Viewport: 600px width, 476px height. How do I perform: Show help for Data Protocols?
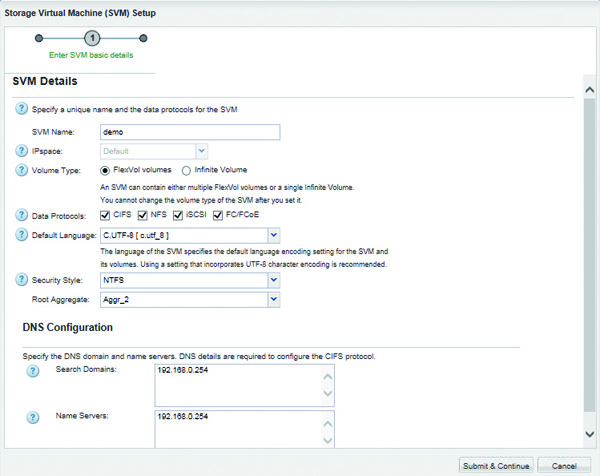pyautogui.click(x=21, y=215)
